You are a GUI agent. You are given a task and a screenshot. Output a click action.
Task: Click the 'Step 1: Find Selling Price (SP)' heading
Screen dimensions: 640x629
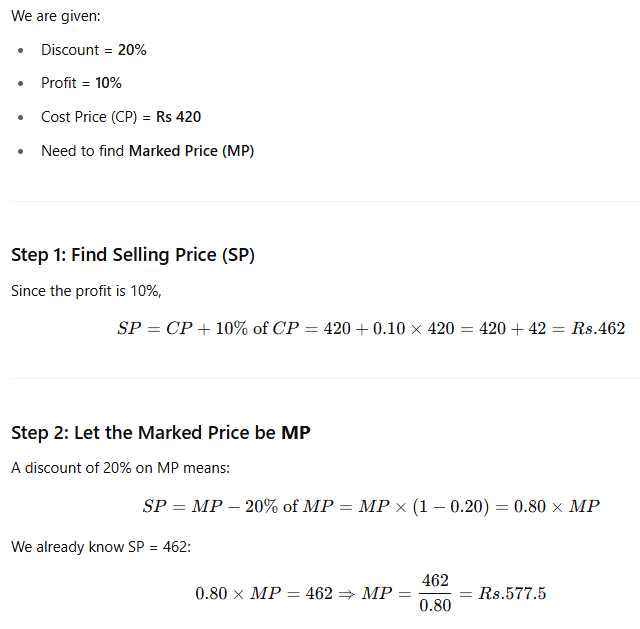(x=133, y=255)
